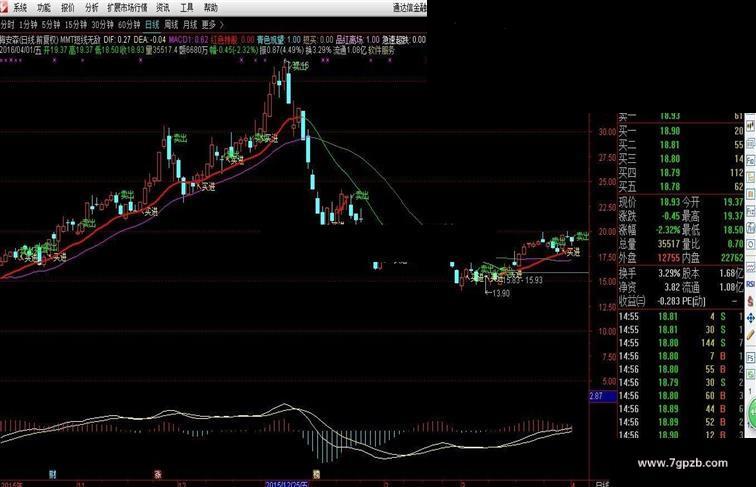Click the 收益(三) value -0.283

click(668, 301)
